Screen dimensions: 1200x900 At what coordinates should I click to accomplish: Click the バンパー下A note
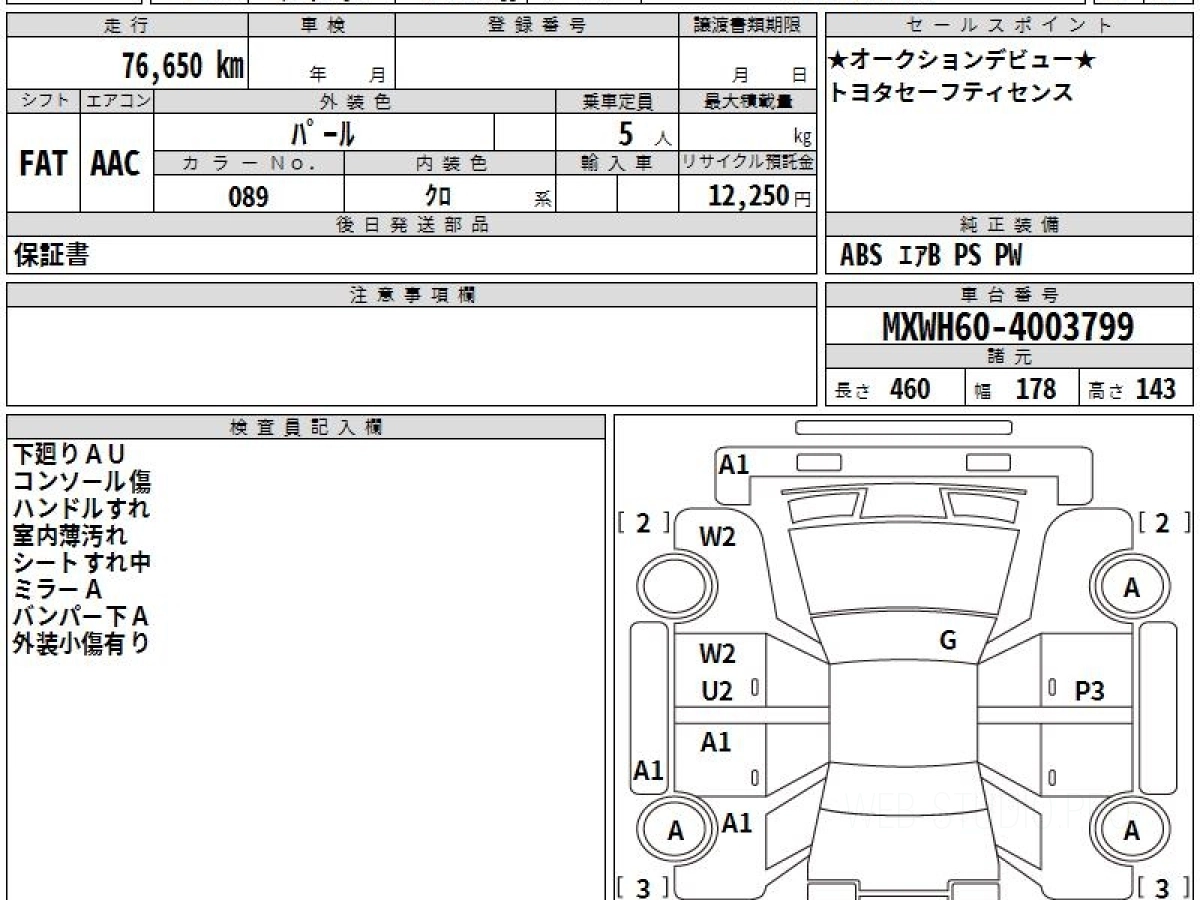click(x=81, y=616)
